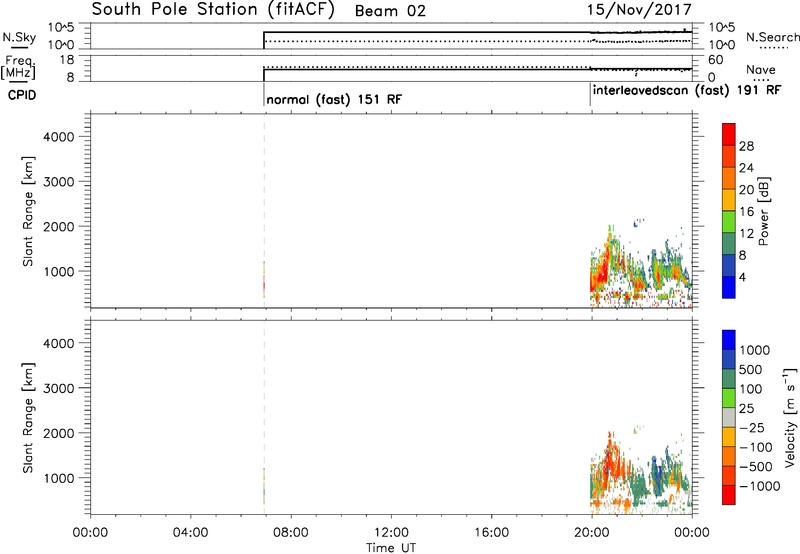Click the date '15/Nov/2017'
The height and width of the screenshot is (554, 800).
(x=639, y=10)
